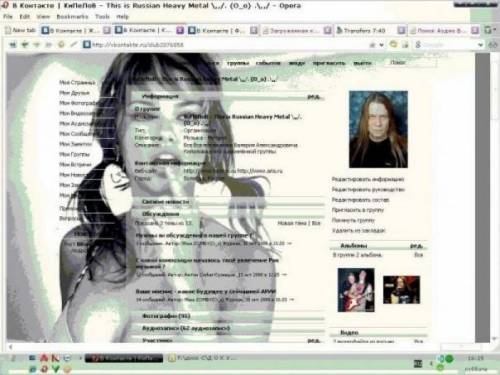Close the Transfers 7:40 tab
The image size is (500, 375).
401,31
